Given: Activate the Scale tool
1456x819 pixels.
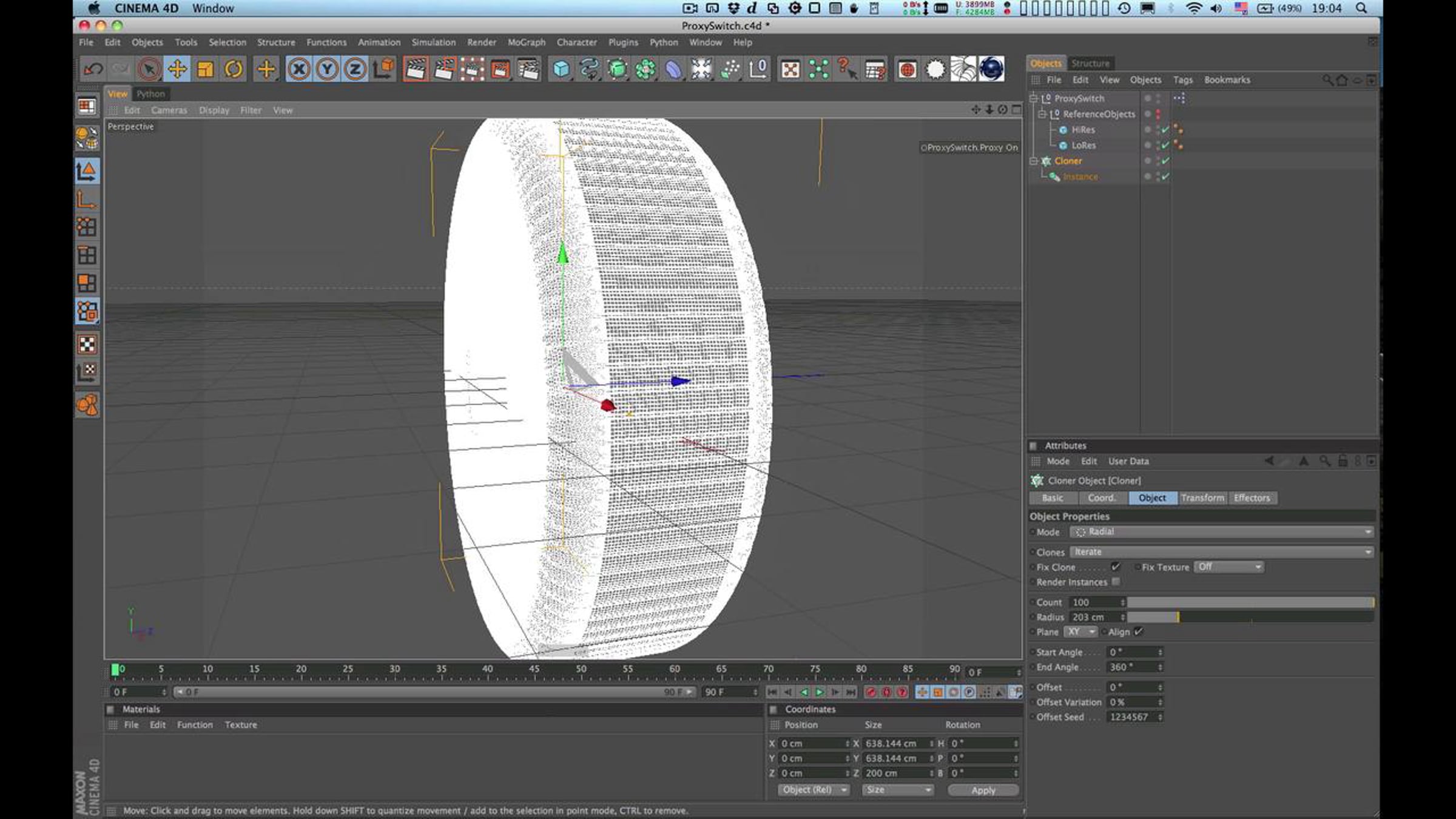Looking at the screenshot, I should [x=205, y=69].
